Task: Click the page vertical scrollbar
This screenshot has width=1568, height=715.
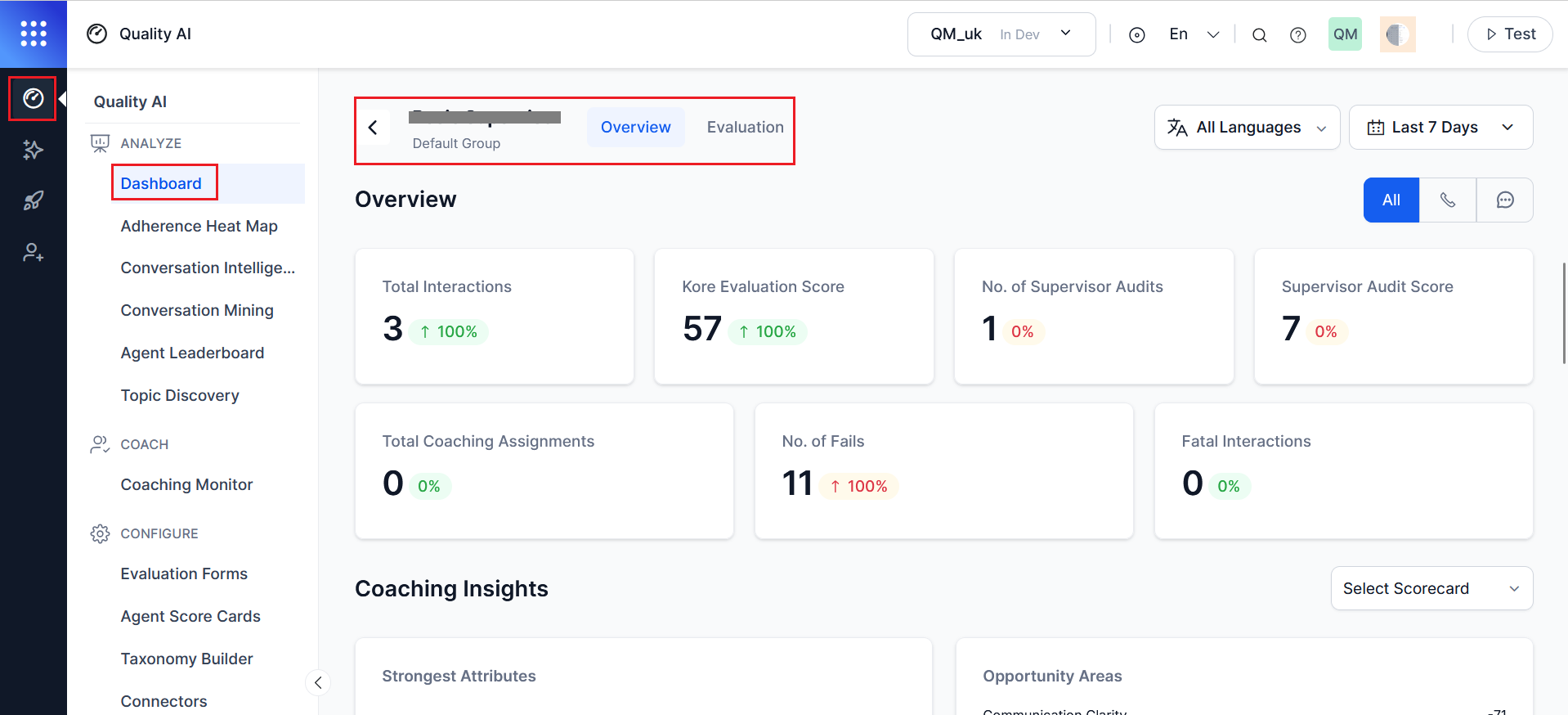Action: [1564, 313]
